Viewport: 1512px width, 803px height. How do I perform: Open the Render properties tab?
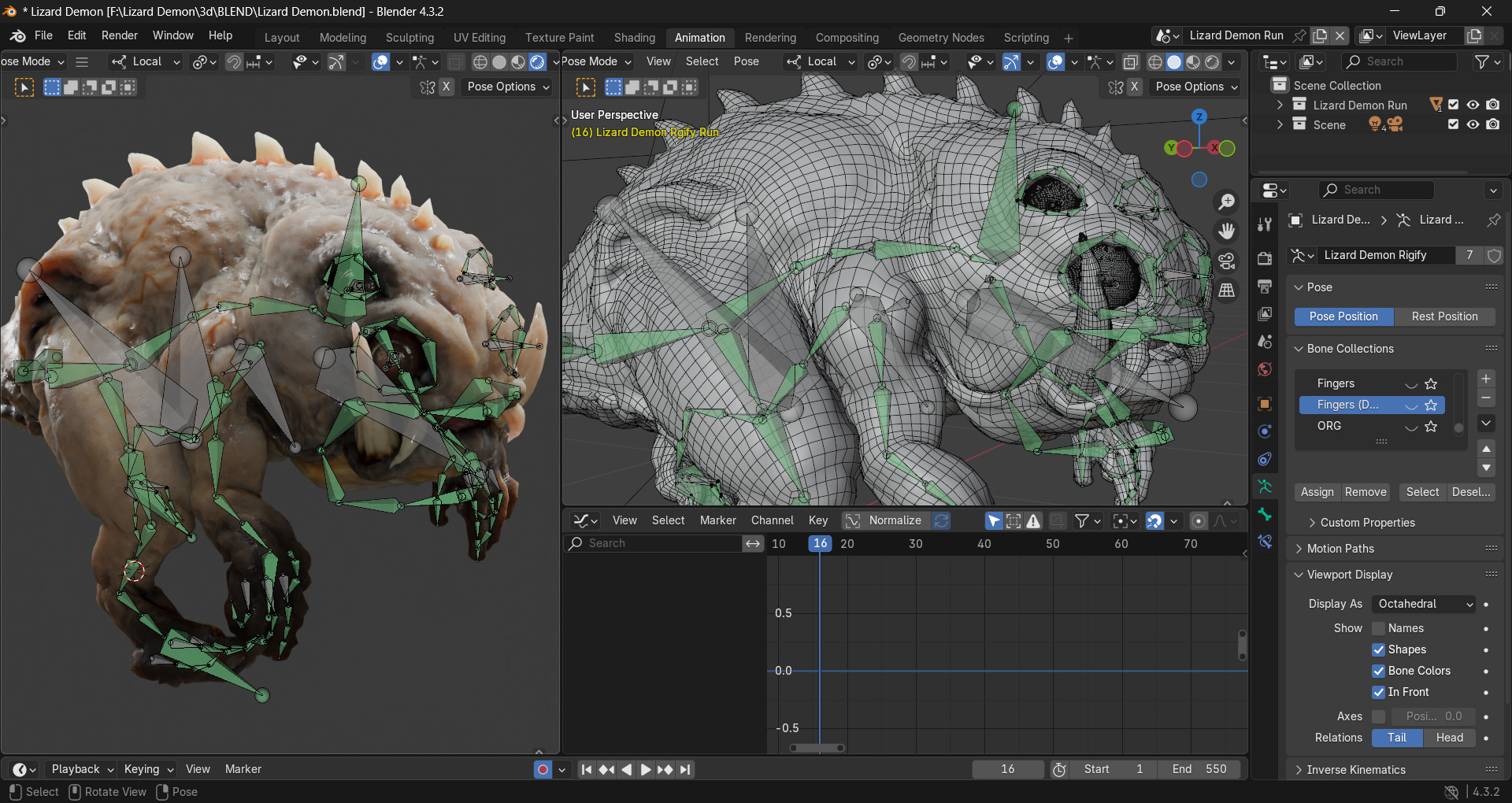click(x=1265, y=258)
